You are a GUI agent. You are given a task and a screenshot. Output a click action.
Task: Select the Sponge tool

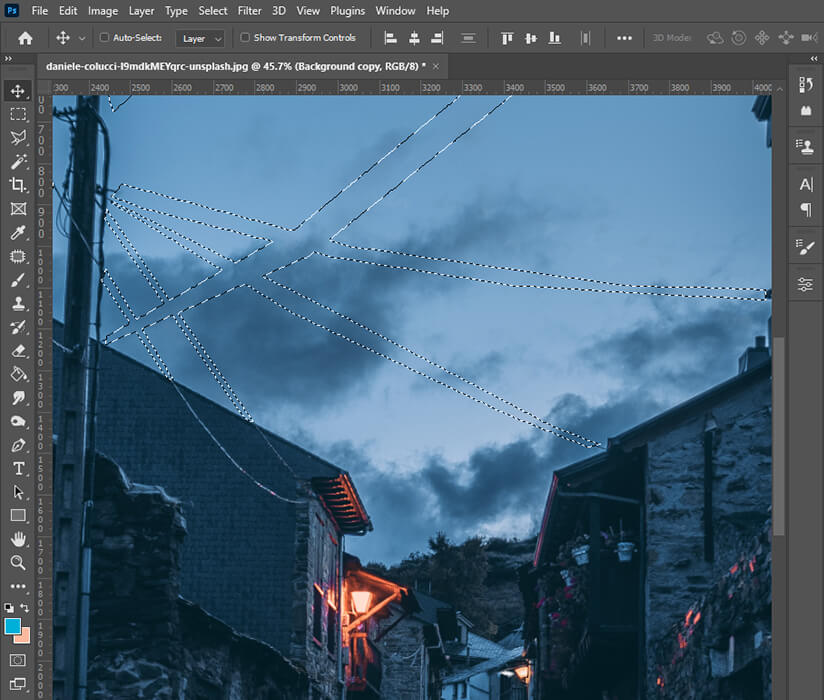click(18, 421)
